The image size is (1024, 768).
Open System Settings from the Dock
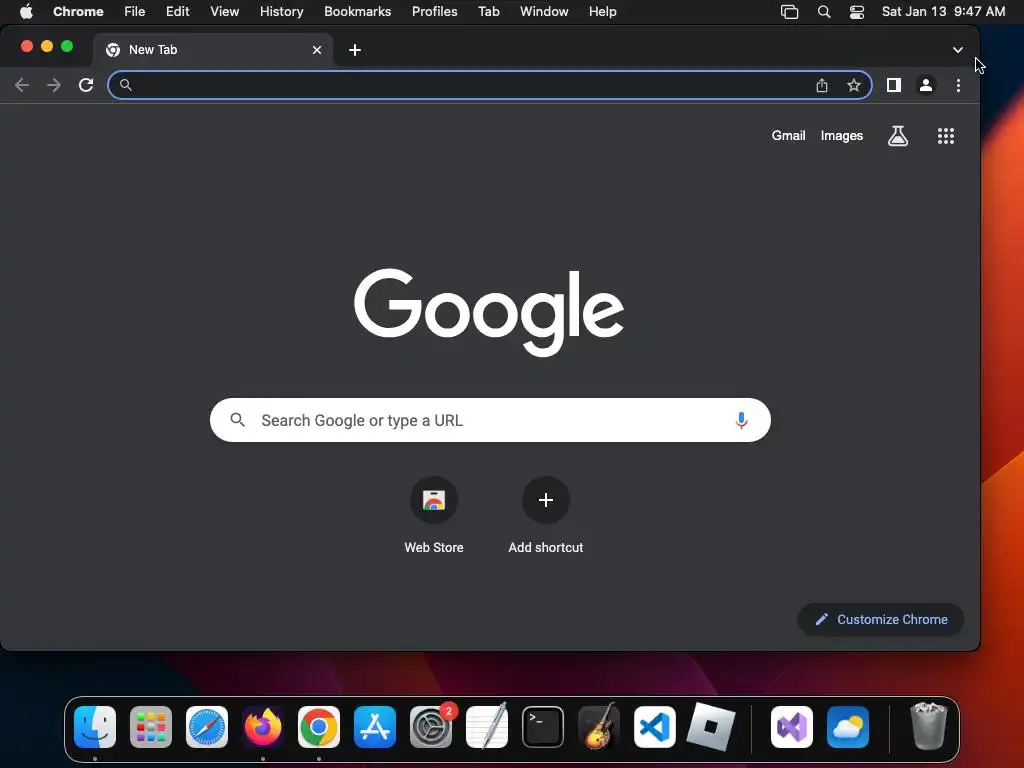[431, 727]
